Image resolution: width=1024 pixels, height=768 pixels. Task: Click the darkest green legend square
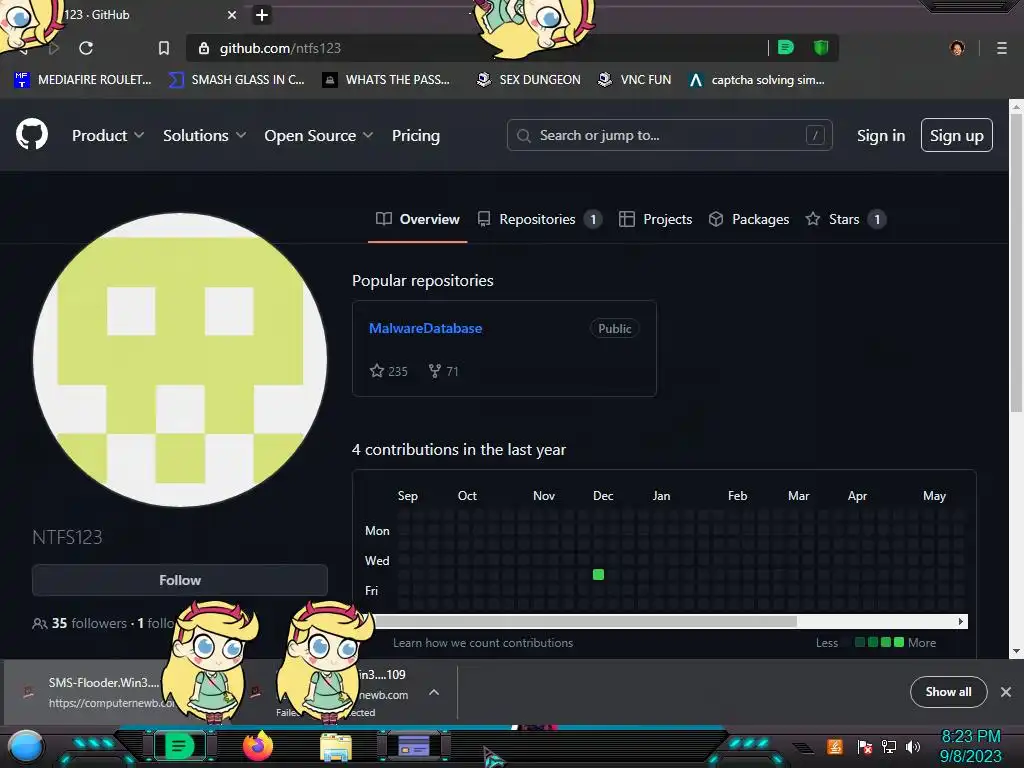pyautogui.click(x=860, y=643)
